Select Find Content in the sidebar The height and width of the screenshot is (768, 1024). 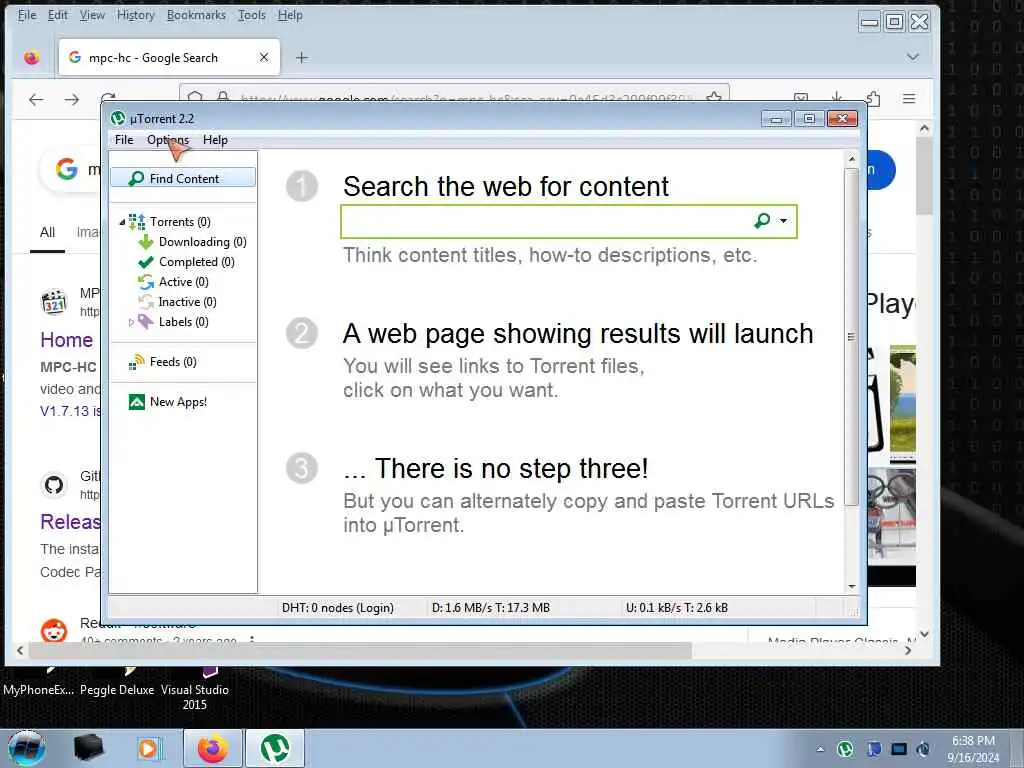[x=183, y=178]
